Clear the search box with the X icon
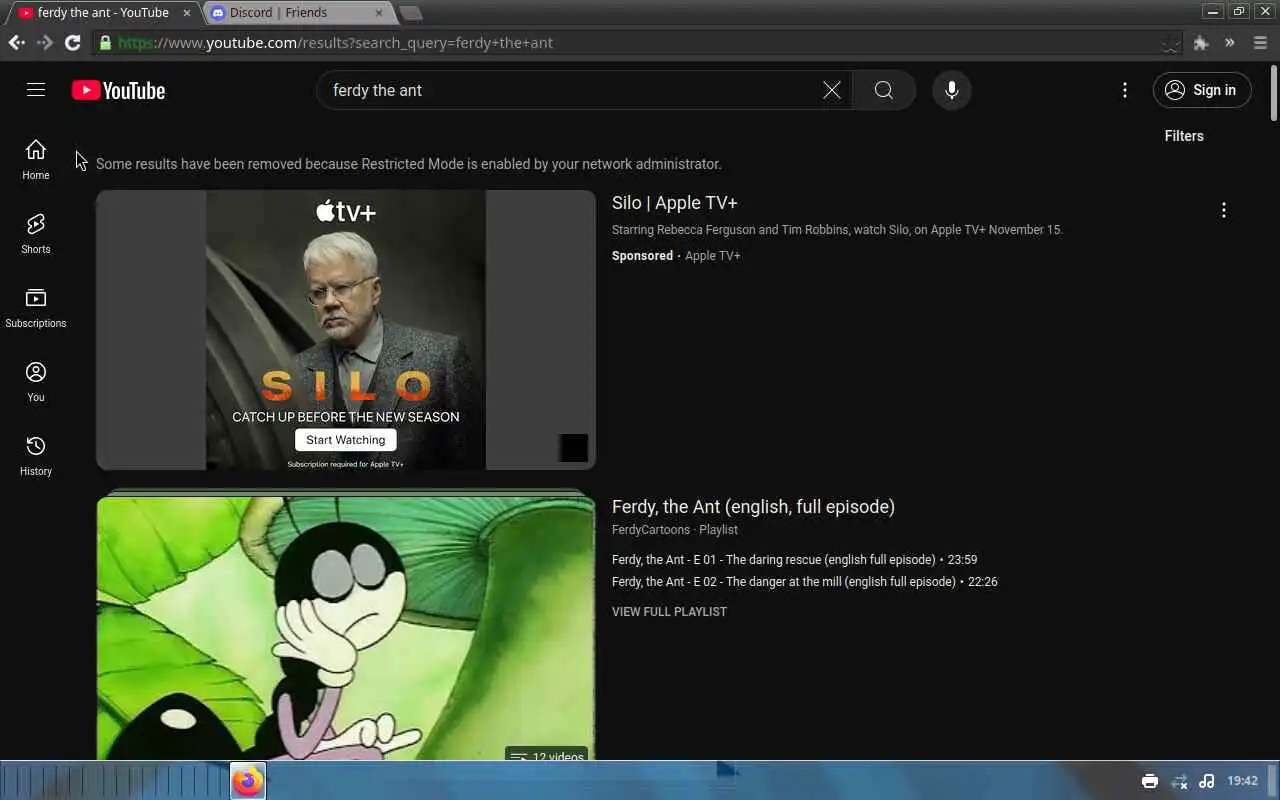The image size is (1280, 800). (x=832, y=90)
